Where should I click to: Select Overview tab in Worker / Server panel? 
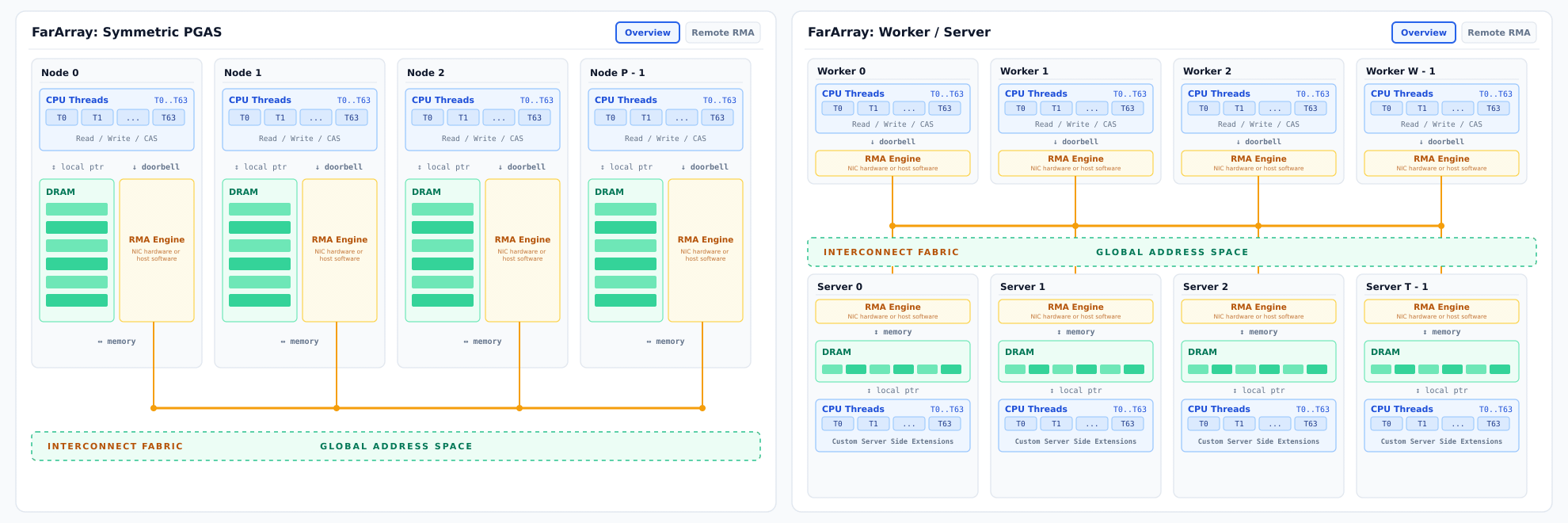coord(1424,32)
